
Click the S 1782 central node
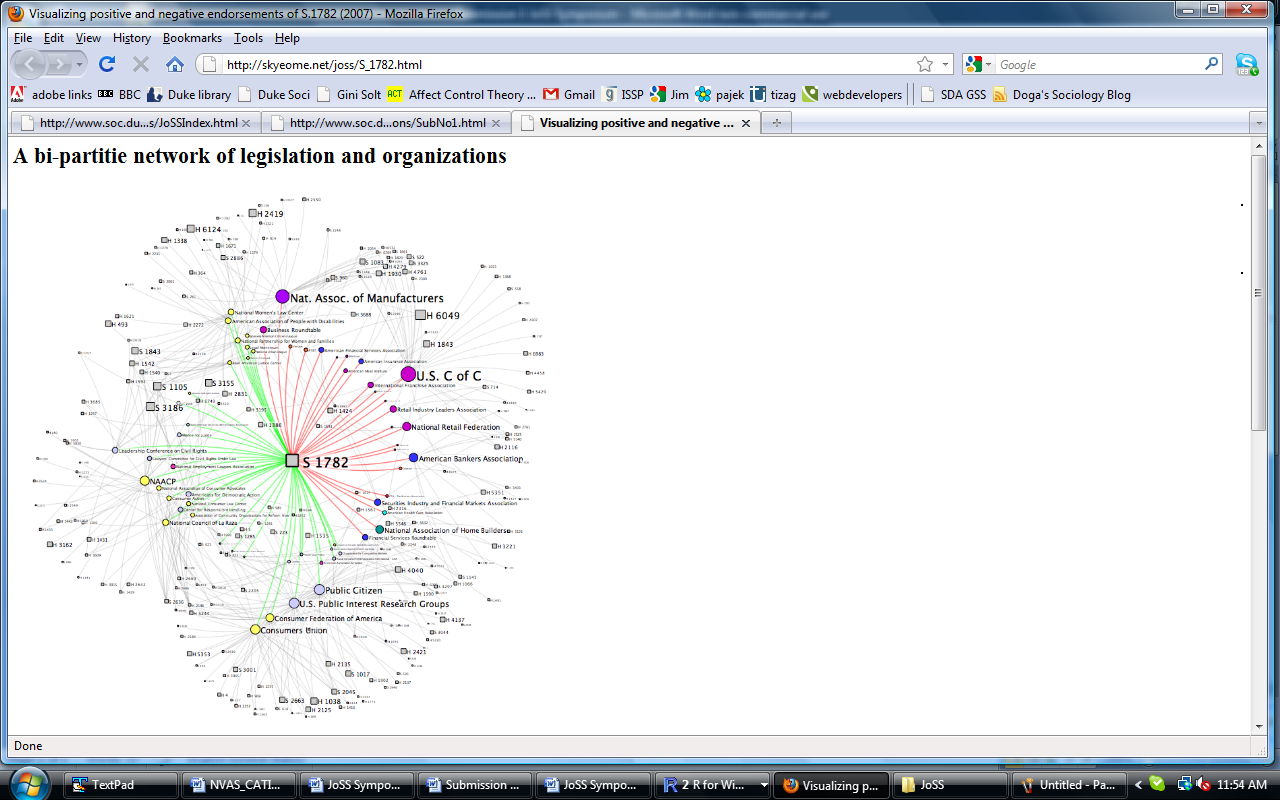tap(292, 461)
